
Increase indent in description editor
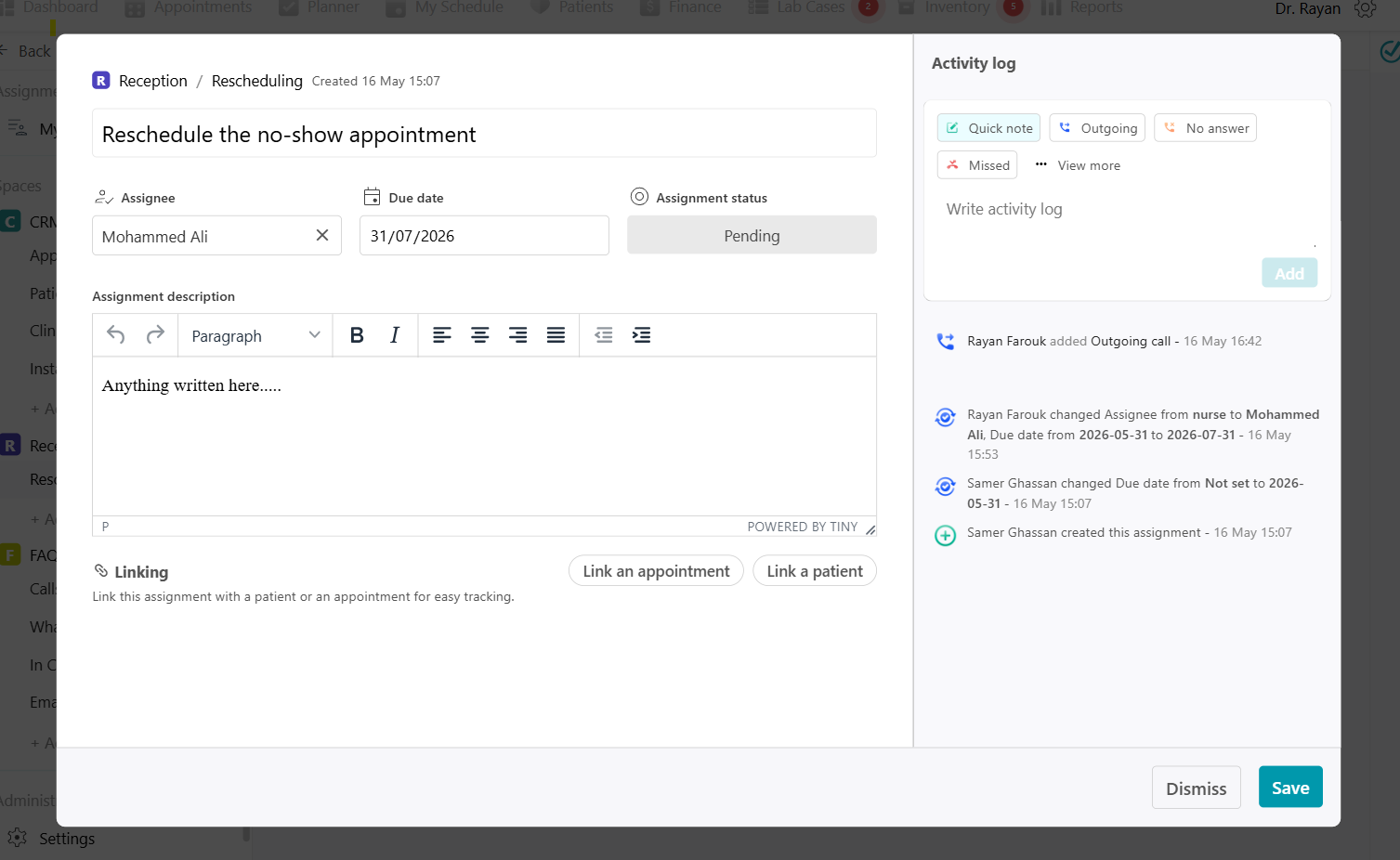tap(641, 335)
